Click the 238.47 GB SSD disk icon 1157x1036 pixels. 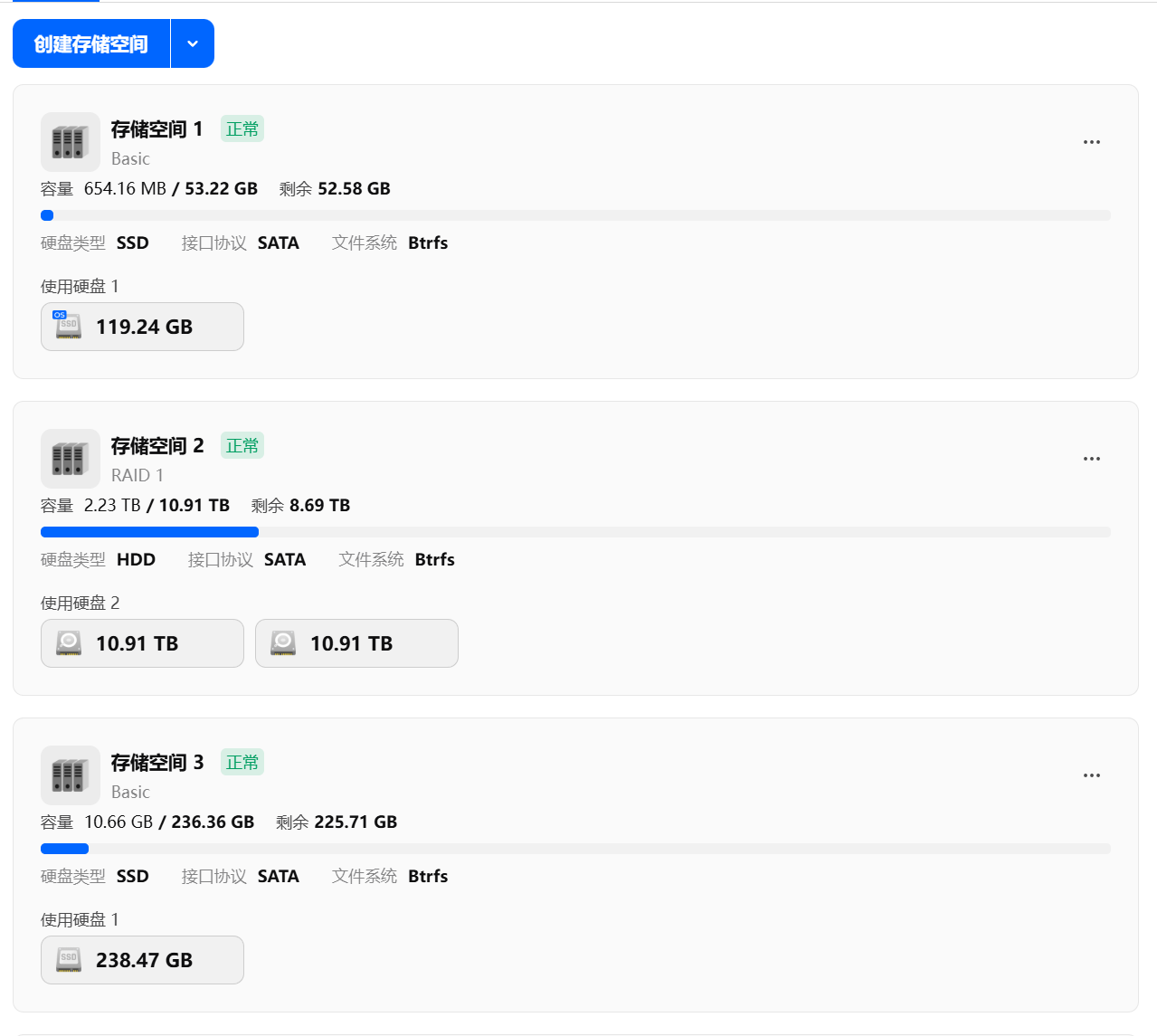click(x=69, y=960)
